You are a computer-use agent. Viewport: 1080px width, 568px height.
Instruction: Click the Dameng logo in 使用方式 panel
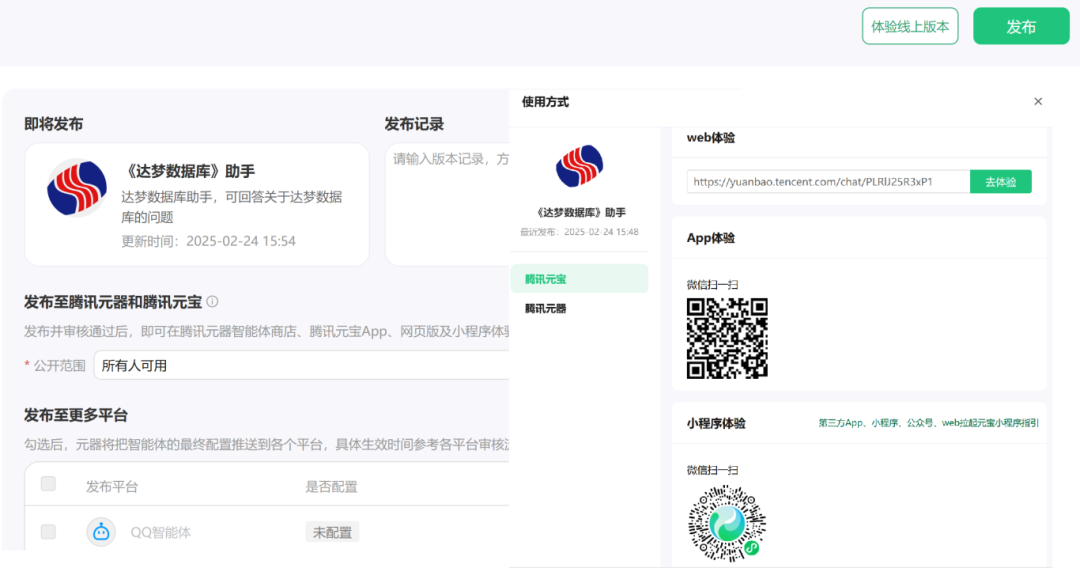(x=579, y=166)
